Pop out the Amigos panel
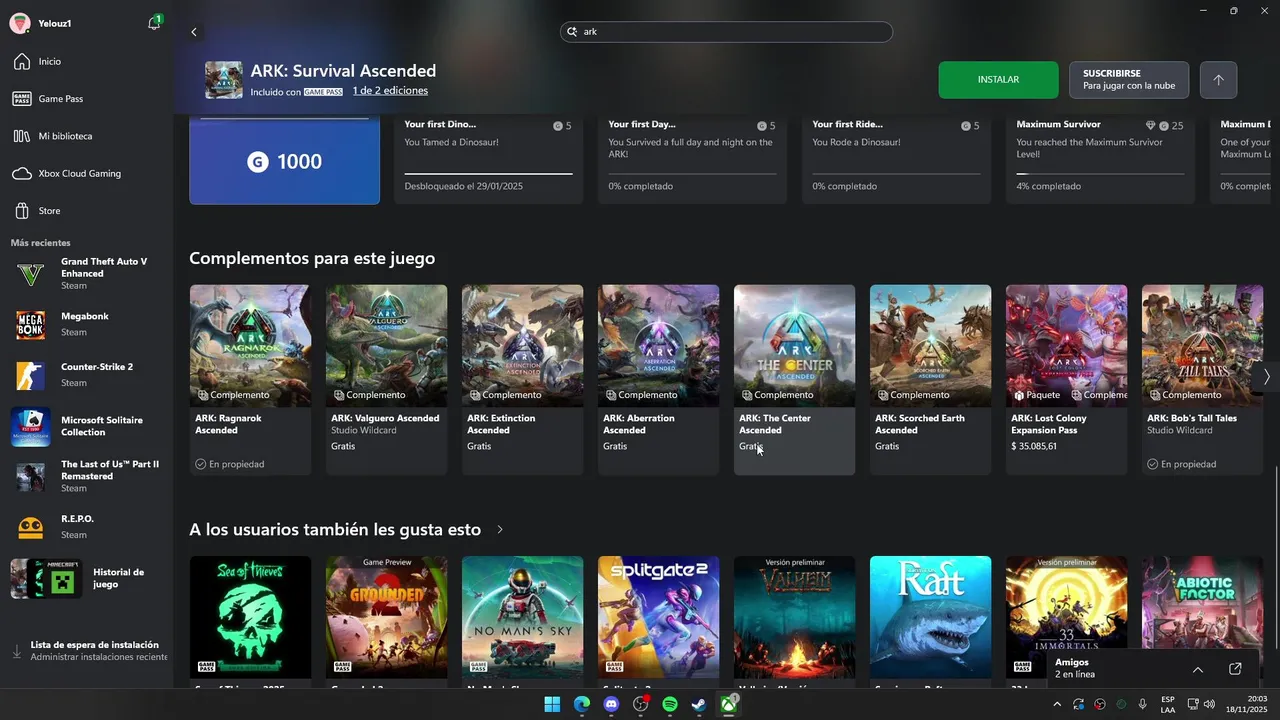This screenshot has height=720, width=1280. tap(1235, 669)
